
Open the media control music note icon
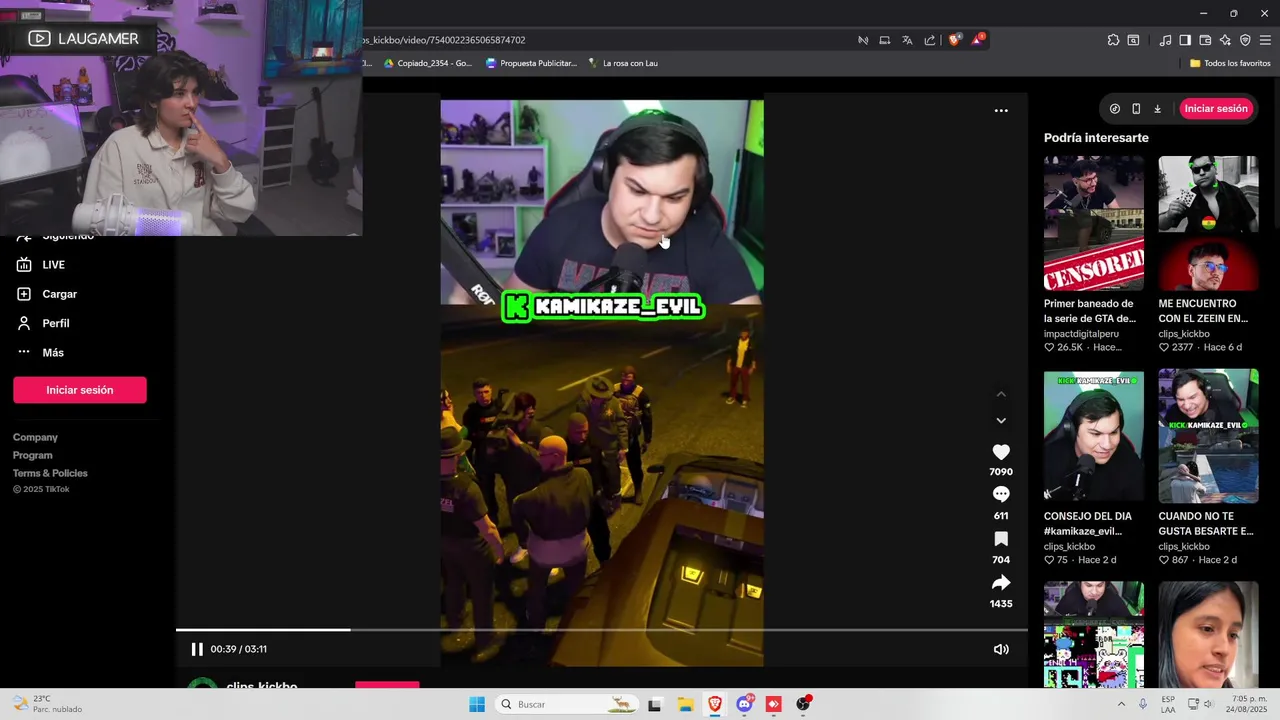[x=1165, y=40]
